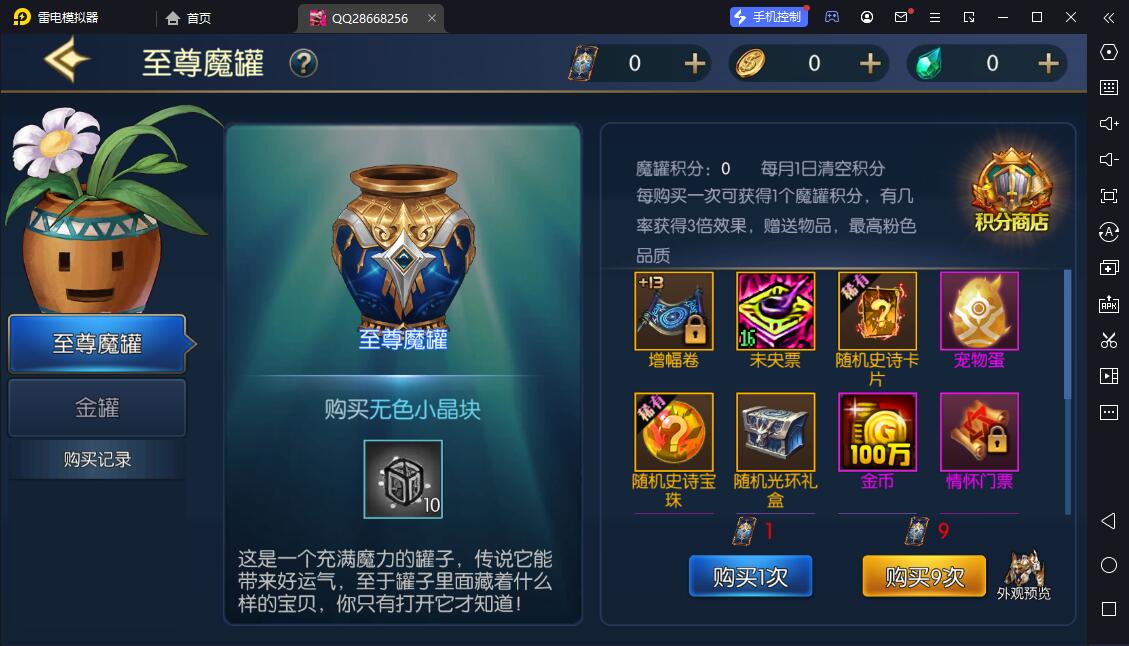Open the emulator hamburger menu
Image resolution: width=1129 pixels, height=646 pixels.
tap(935, 17)
